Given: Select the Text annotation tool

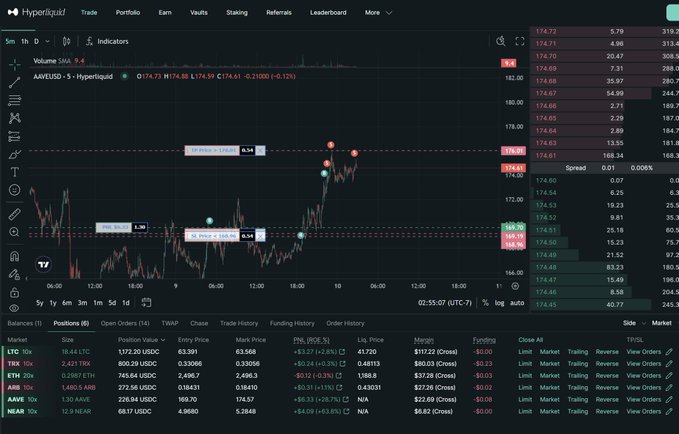Looking at the screenshot, I should pos(14,172).
